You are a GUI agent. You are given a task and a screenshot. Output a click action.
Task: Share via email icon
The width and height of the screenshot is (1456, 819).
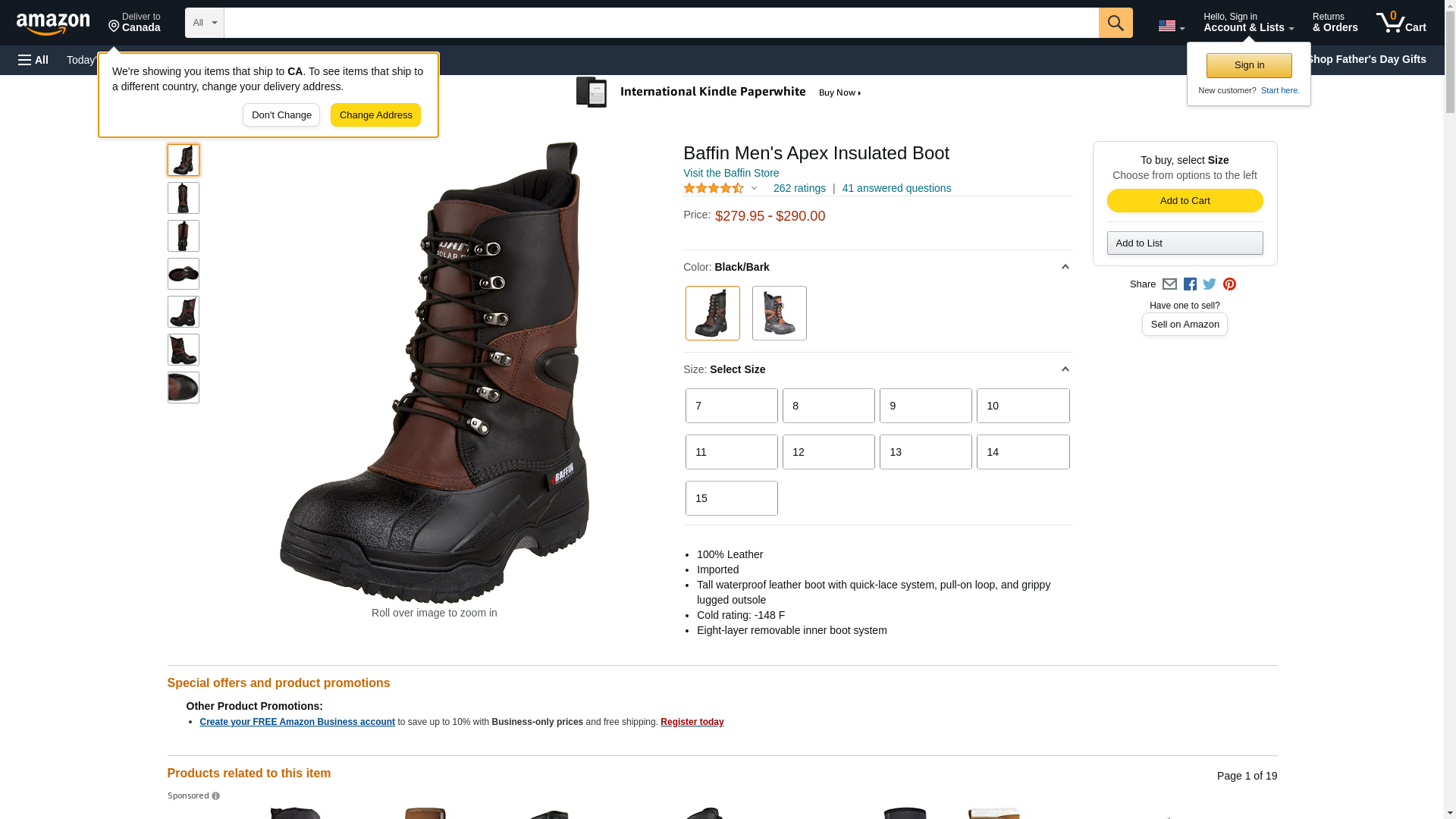[x=1169, y=284]
